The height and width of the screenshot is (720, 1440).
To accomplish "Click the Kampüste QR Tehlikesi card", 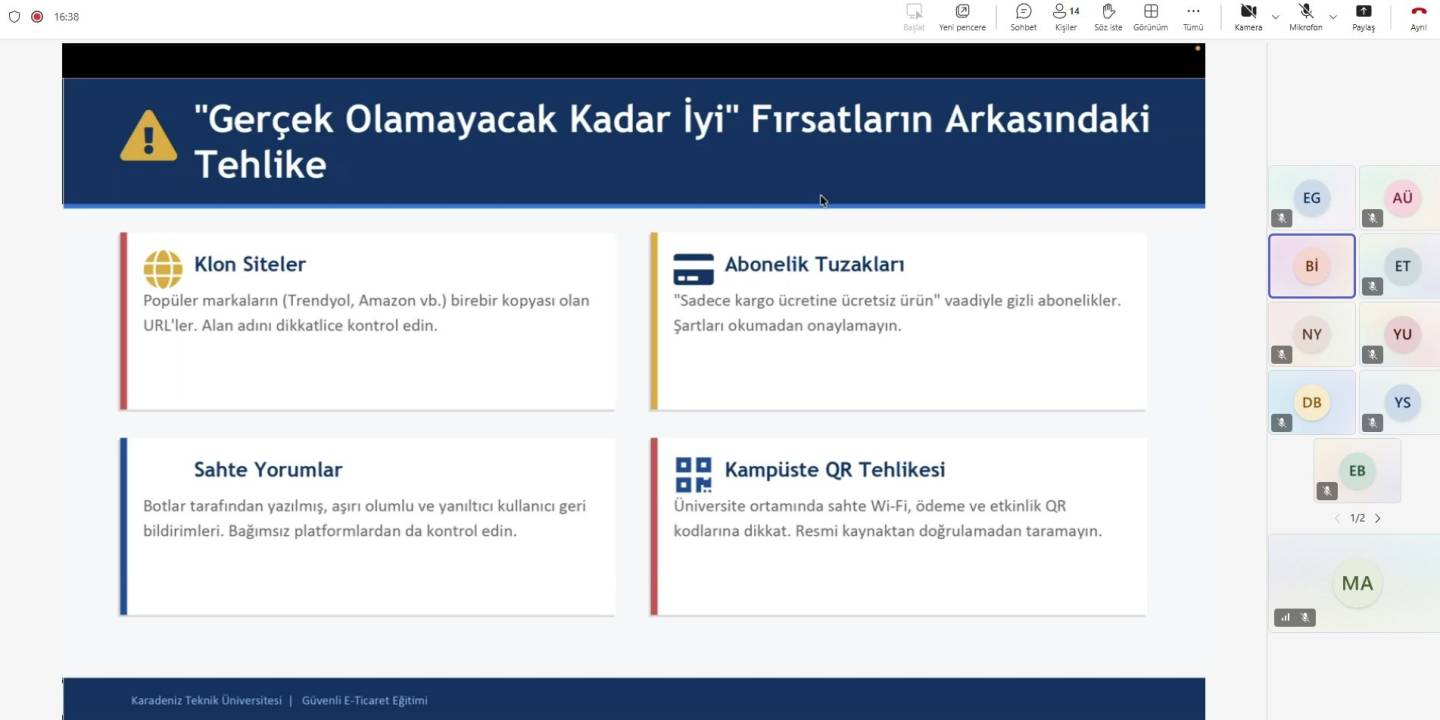I will [x=897, y=526].
